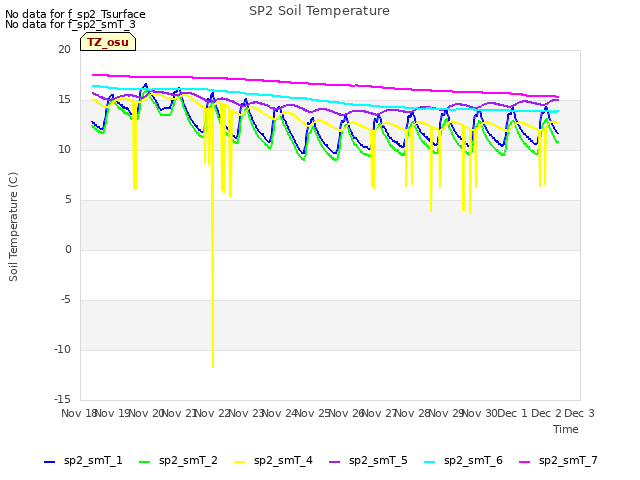Viewport: 640px width, 480px height.
Task: Click the Nov 18 x-axis tick label
Action: 78,413
